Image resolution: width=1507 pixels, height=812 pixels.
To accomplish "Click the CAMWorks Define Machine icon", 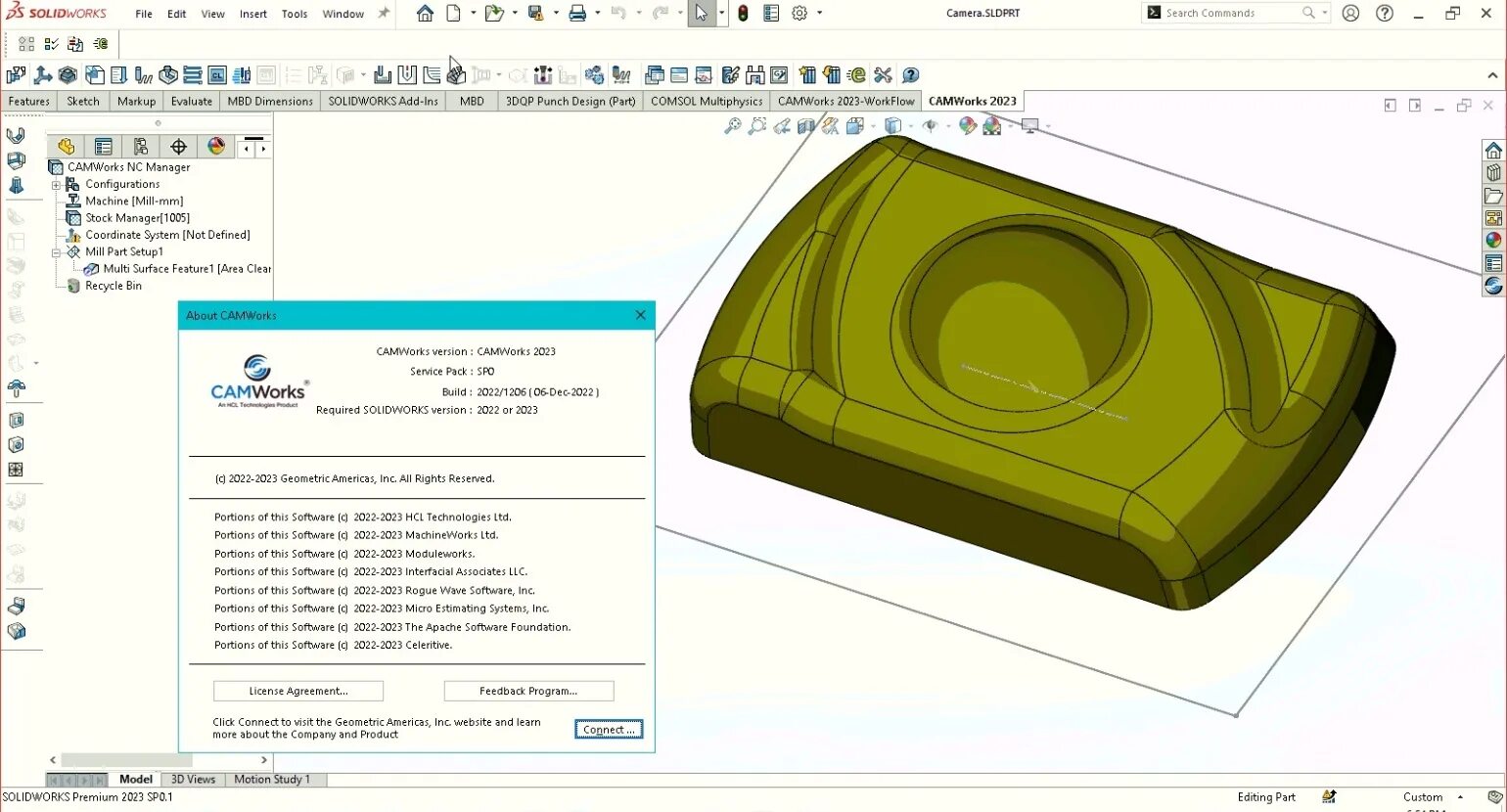I will coord(17,74).
